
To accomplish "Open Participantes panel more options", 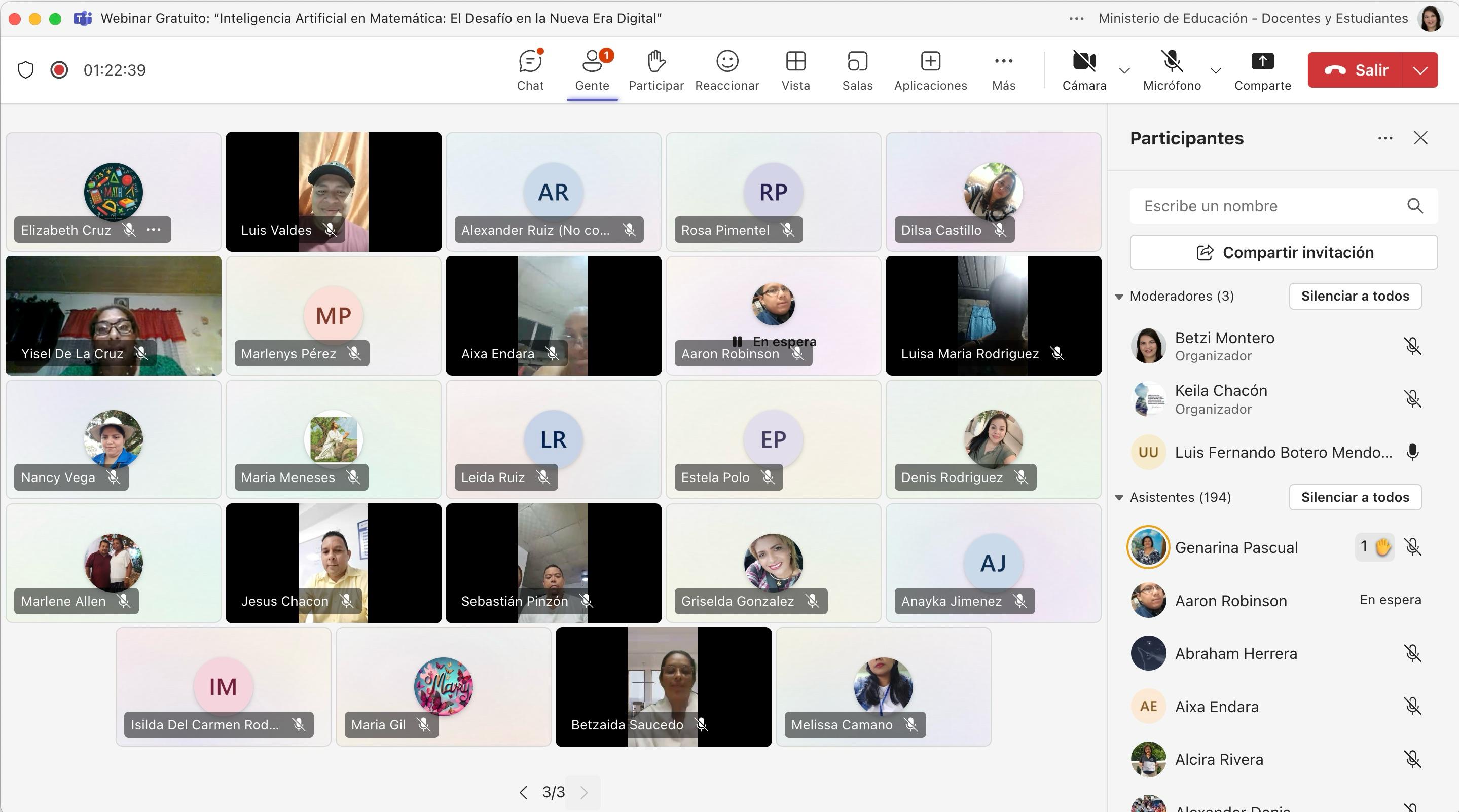I will click(x=1385, y=138).
